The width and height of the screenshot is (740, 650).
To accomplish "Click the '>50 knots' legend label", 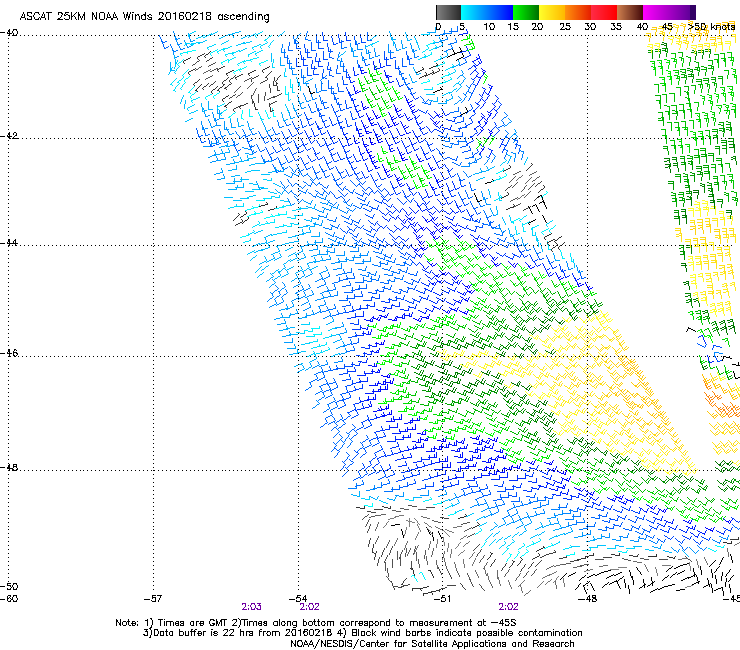I will [711, 27].
